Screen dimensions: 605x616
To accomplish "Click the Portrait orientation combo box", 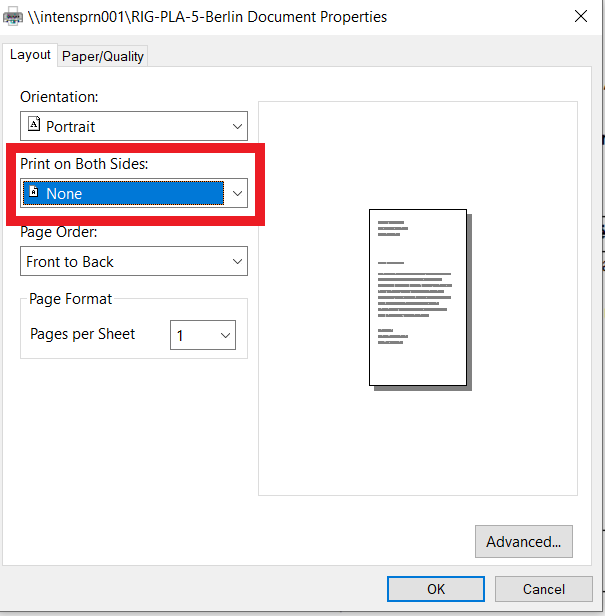I will point(134,126).
